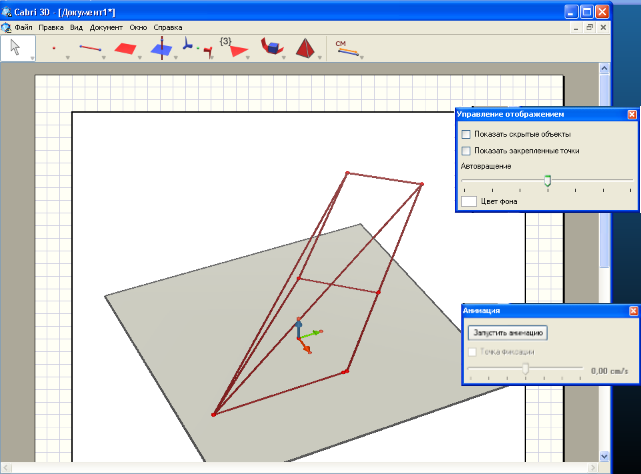This screenshot has height=474, width=641.
Task: Expand the Point tool dropdown arrow
Action: pos(68,58)
